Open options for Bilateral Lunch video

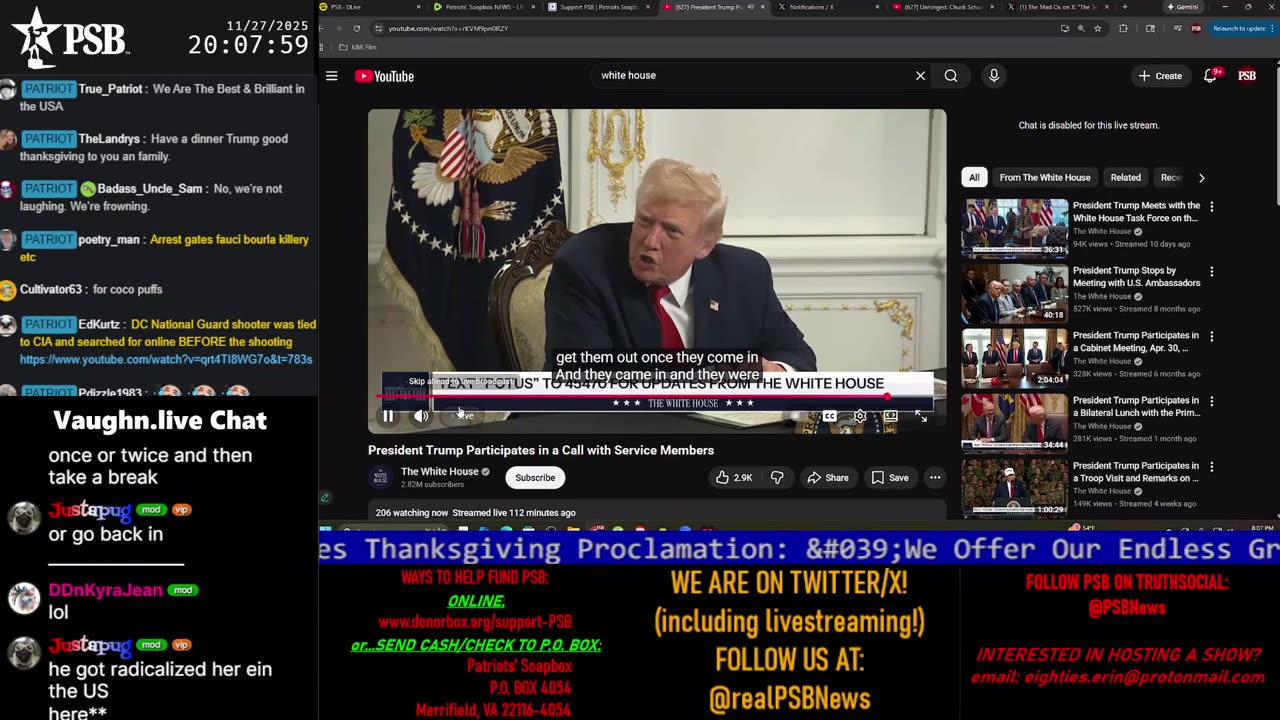click(1212, 402)
